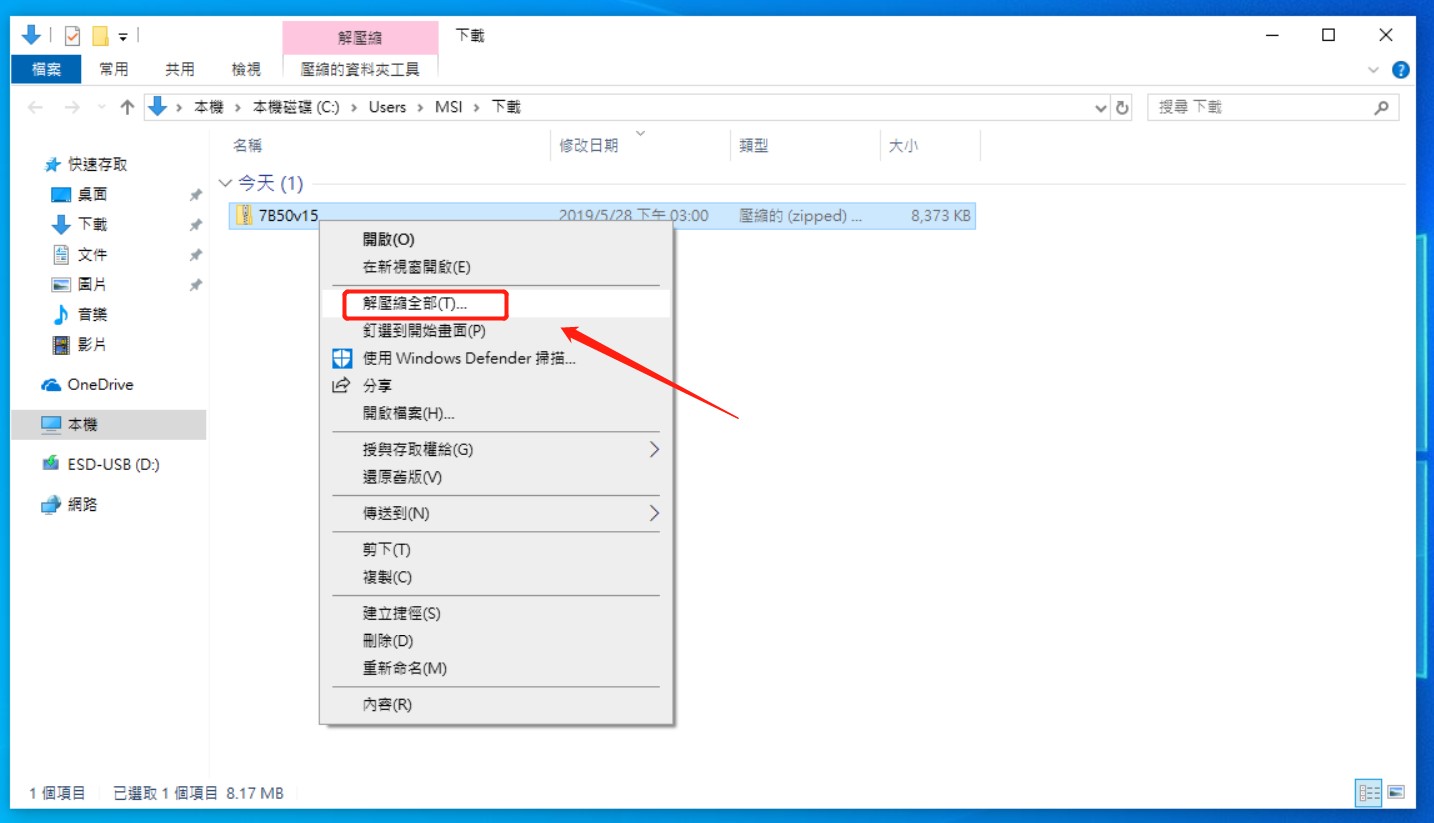Choose 剪下(T) from context menu
1434x823 pixels.
pyautogui.click(x=495, y=549)
